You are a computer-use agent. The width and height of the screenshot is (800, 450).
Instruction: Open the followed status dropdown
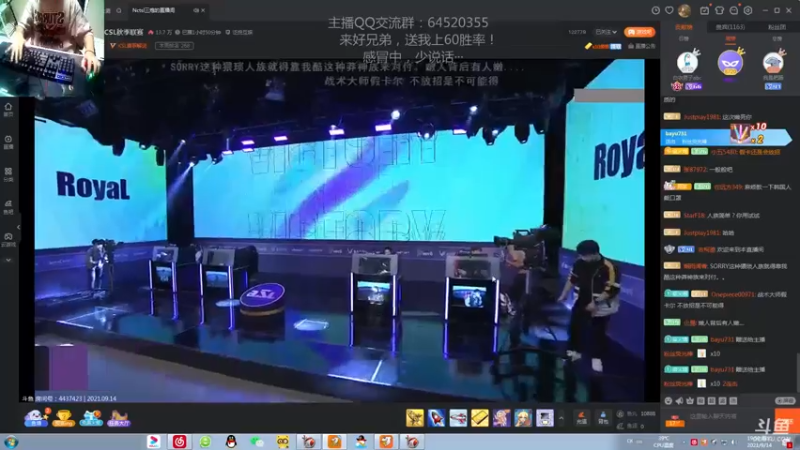pos(606,32)
